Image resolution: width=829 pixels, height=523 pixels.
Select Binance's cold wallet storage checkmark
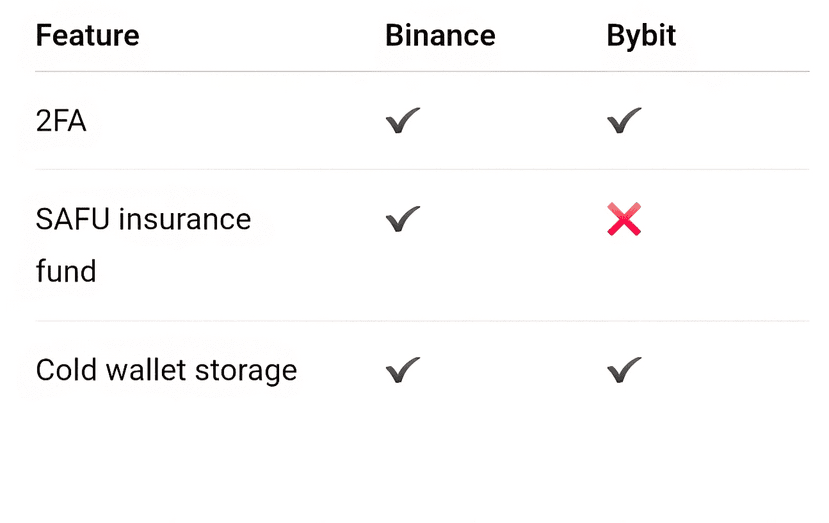pos(402,371)
